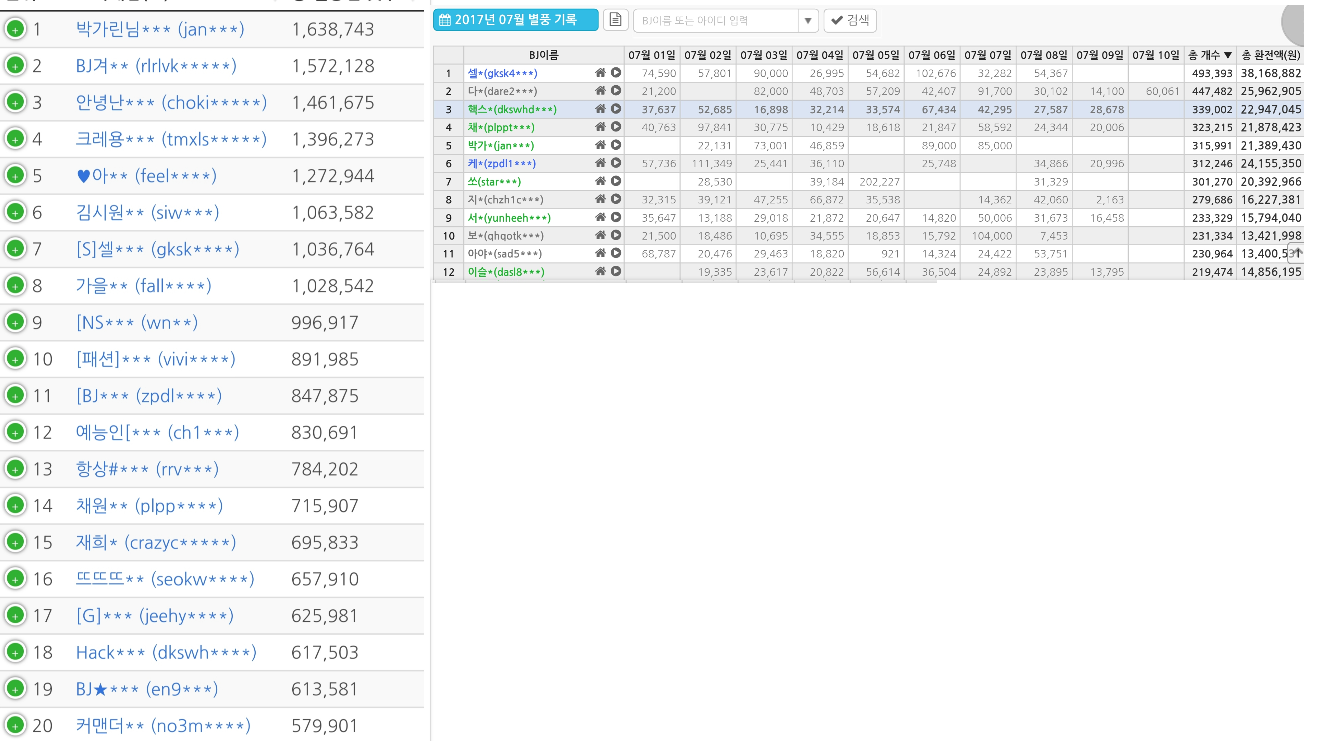Image resolution: width=1320 pixels, height=748 pixels.
Task: Click the 총 환전액(원) column header
Action: click(1270, 55)
